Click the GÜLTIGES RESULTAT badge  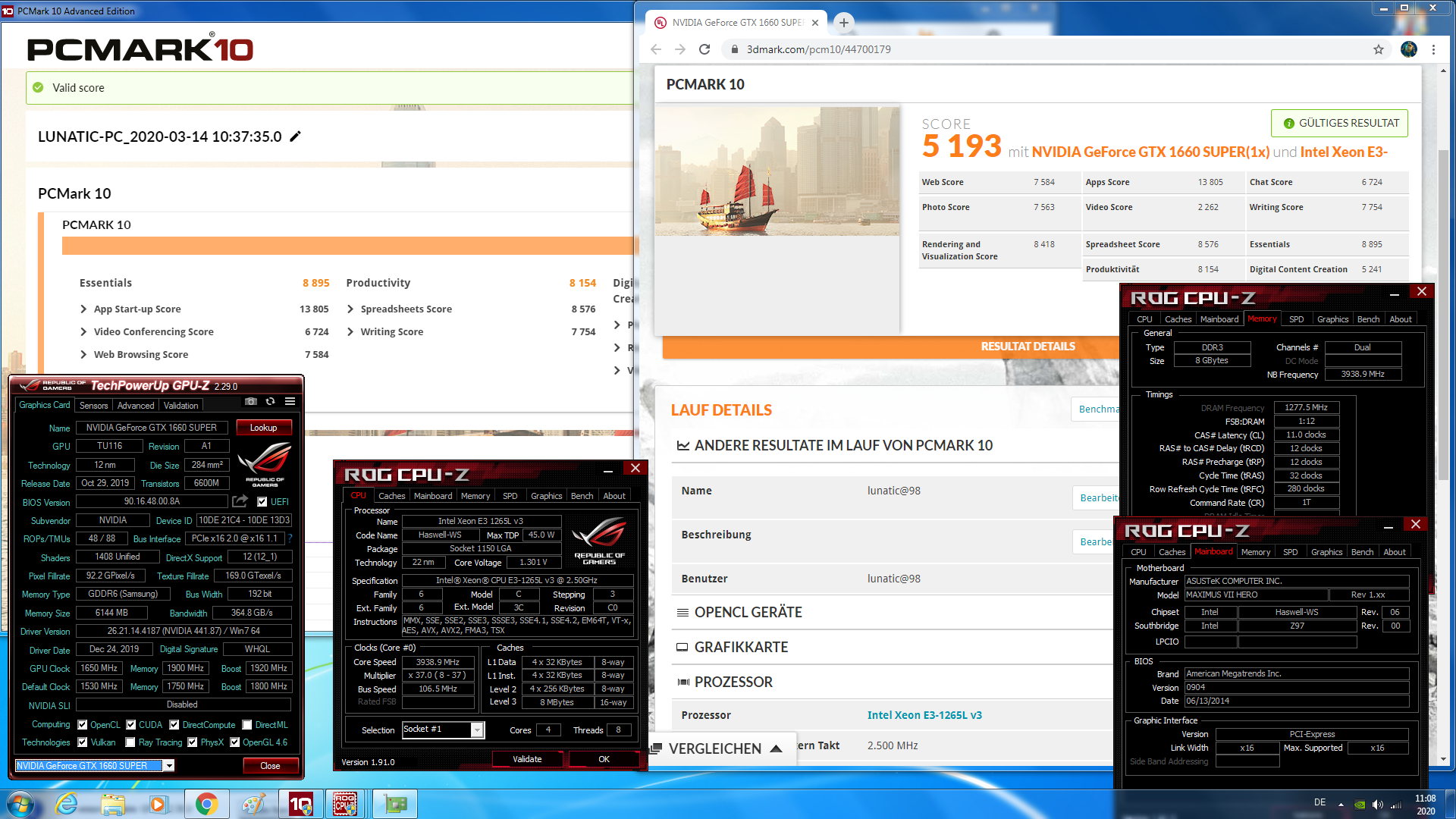pos(1339,123)
